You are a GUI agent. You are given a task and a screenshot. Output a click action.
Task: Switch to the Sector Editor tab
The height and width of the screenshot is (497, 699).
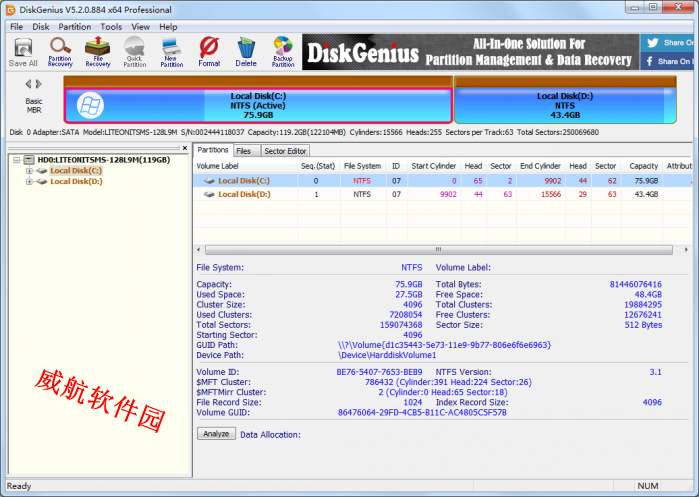click(x=284, y=151)
